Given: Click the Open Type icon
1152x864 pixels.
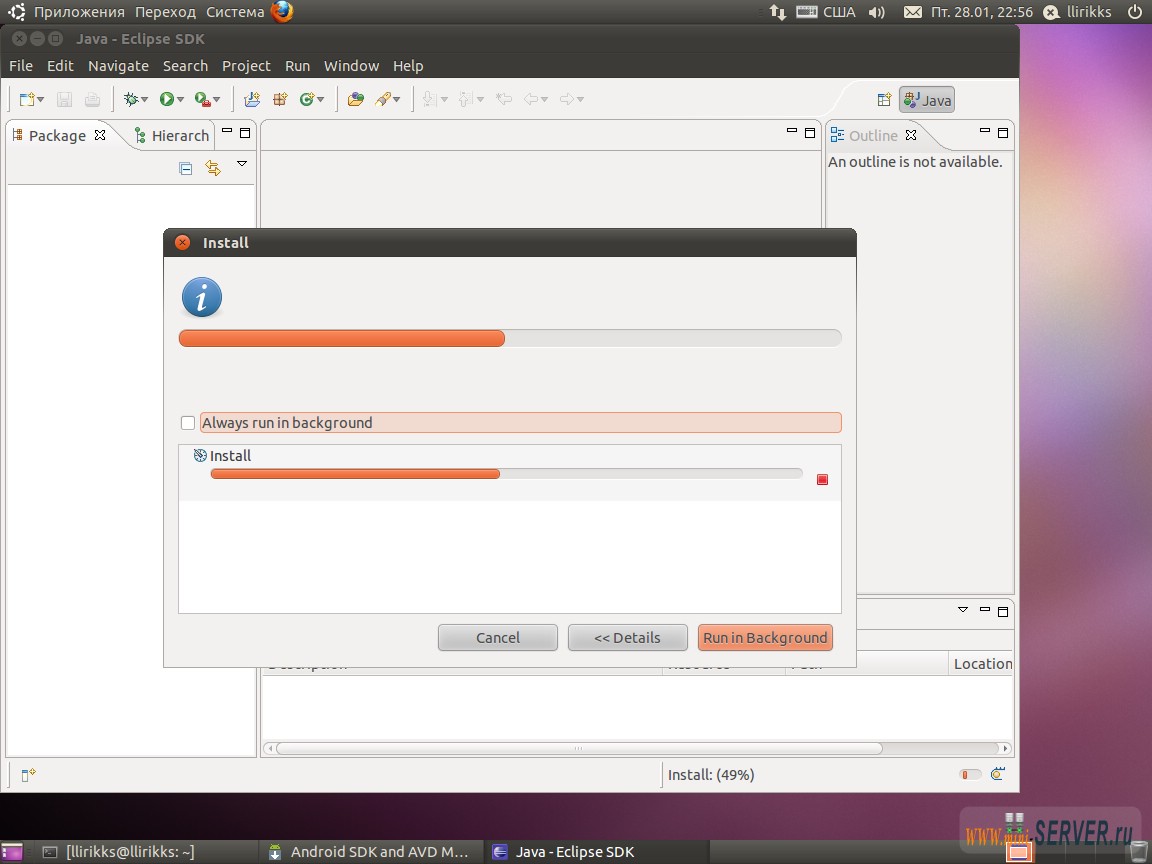Looking at the screenshot, I should point(356,99).
